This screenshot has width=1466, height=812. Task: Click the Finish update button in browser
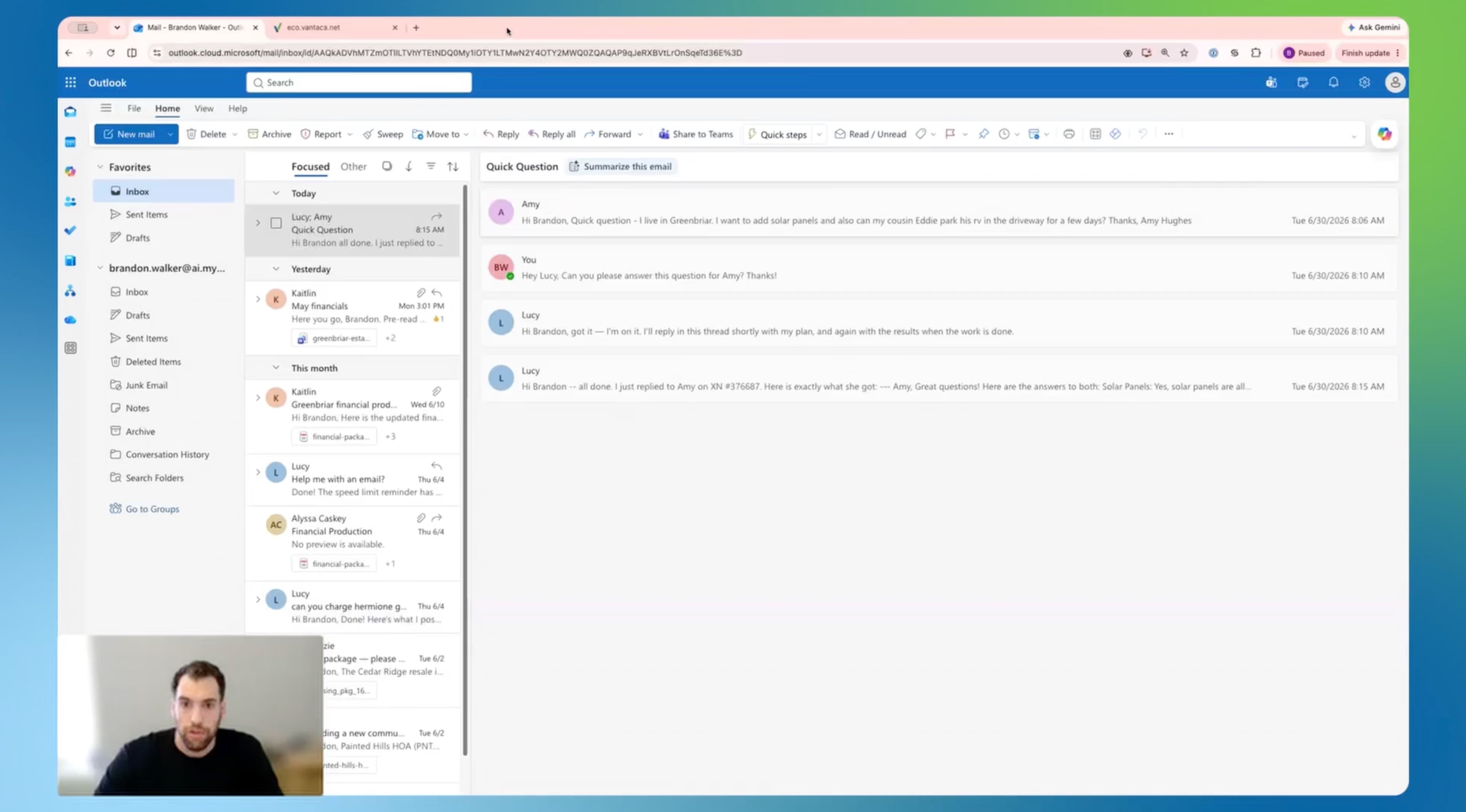1370,53
